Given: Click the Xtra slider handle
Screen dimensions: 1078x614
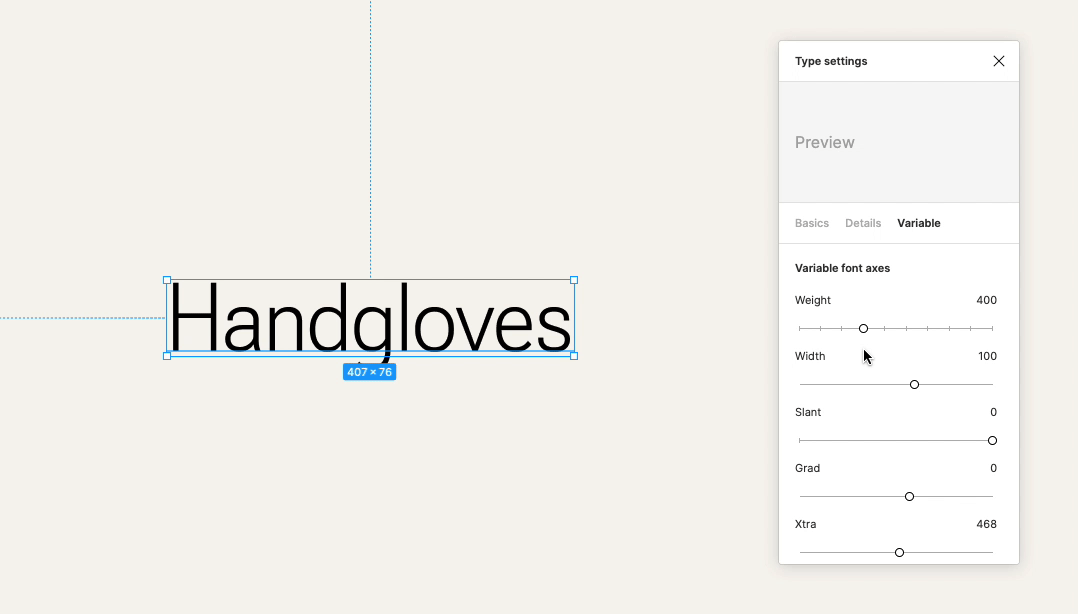Looking at the screenshot, I should (899, 552).
